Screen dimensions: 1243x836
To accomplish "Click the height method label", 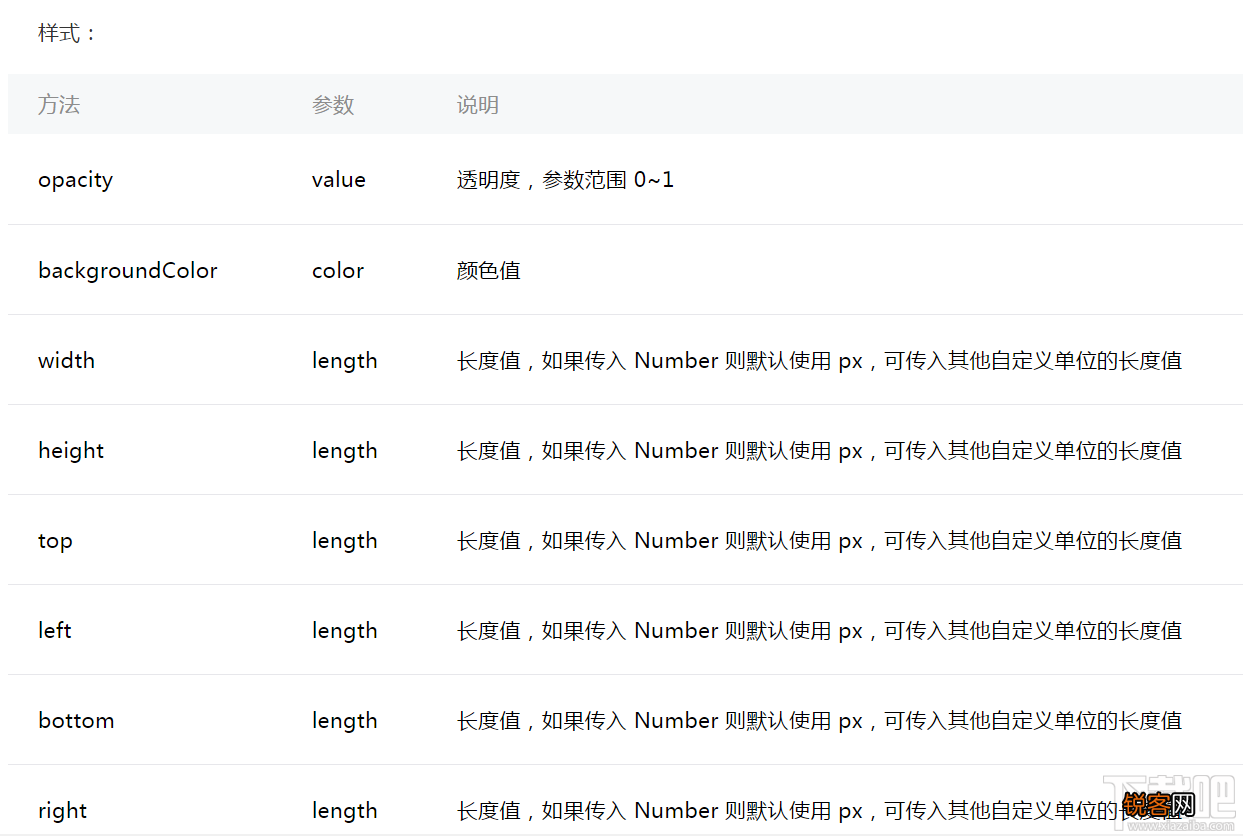I will [x=71, y=450].
